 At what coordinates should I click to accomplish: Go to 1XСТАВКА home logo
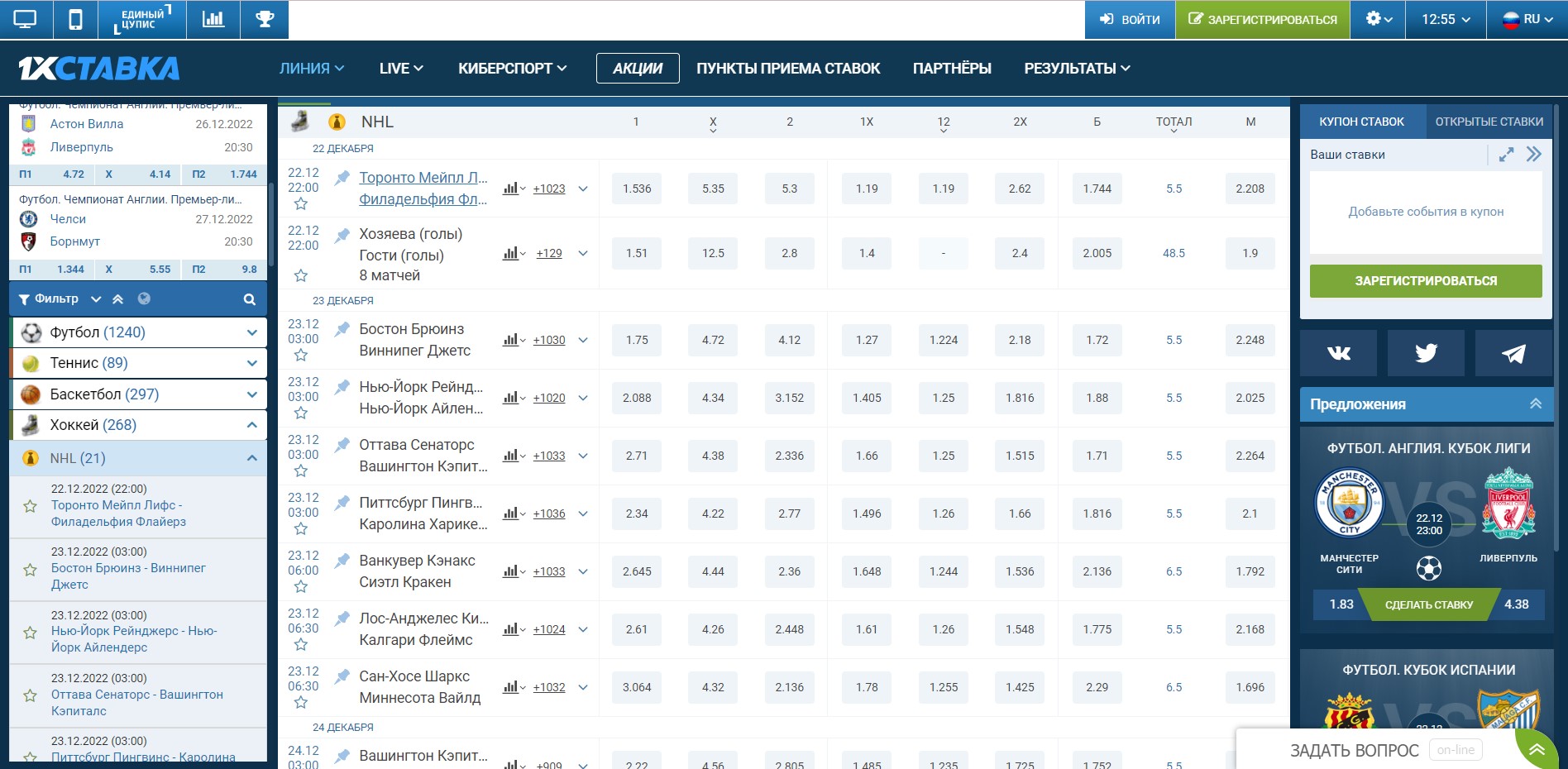[99, 69]
